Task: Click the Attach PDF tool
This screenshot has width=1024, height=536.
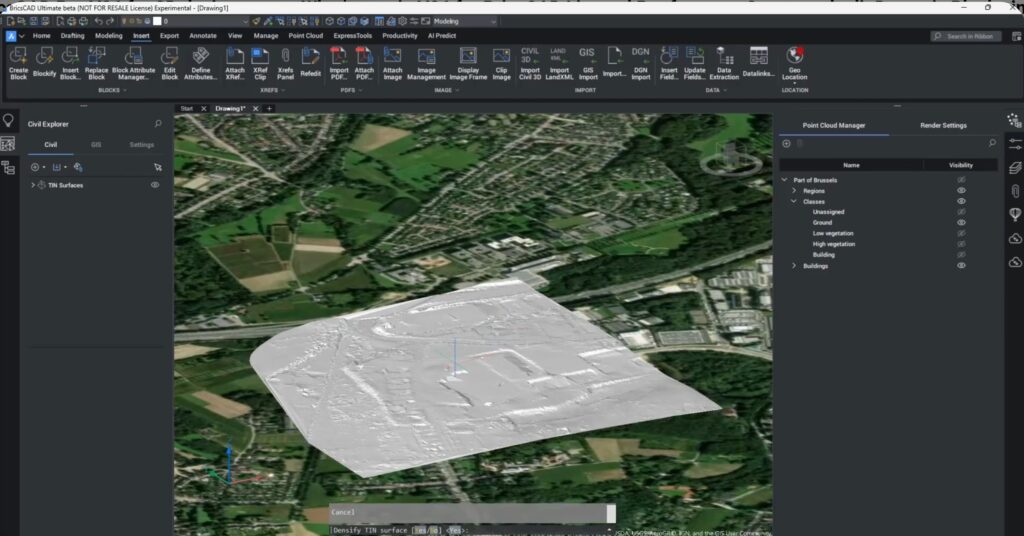Action: click(x=364, y=63)
